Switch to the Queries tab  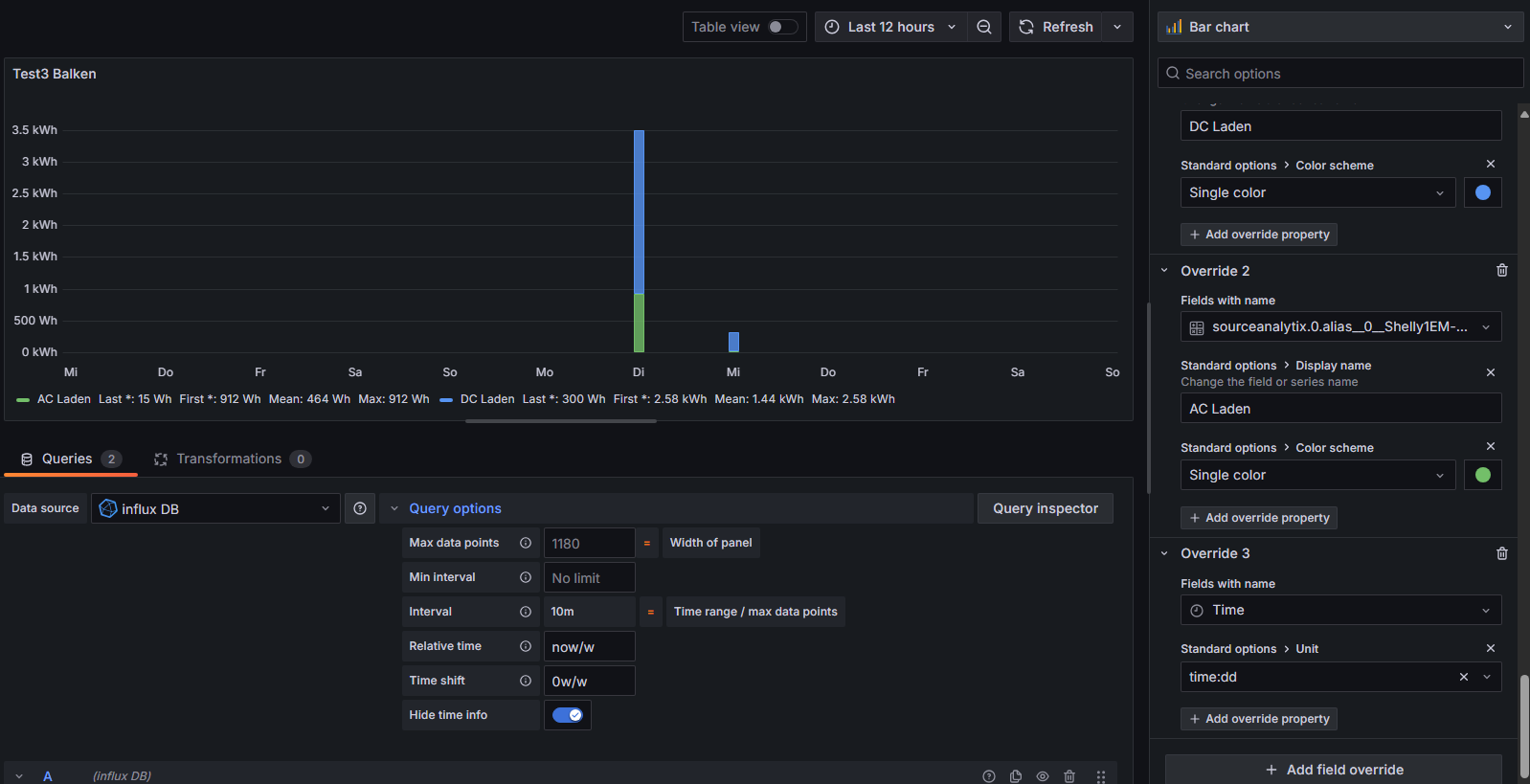(x=71, y=459)
